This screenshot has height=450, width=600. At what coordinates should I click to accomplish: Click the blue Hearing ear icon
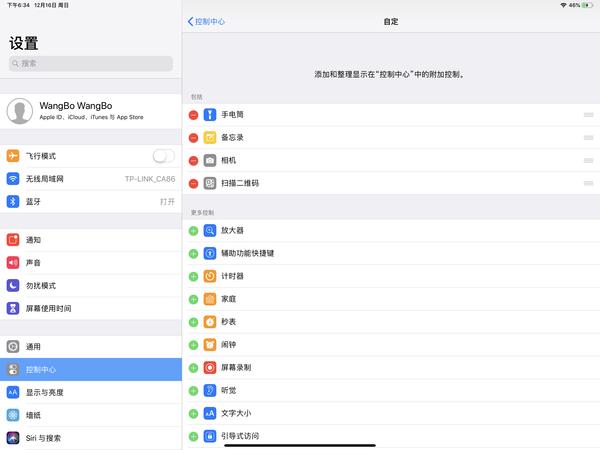point(210,390)
